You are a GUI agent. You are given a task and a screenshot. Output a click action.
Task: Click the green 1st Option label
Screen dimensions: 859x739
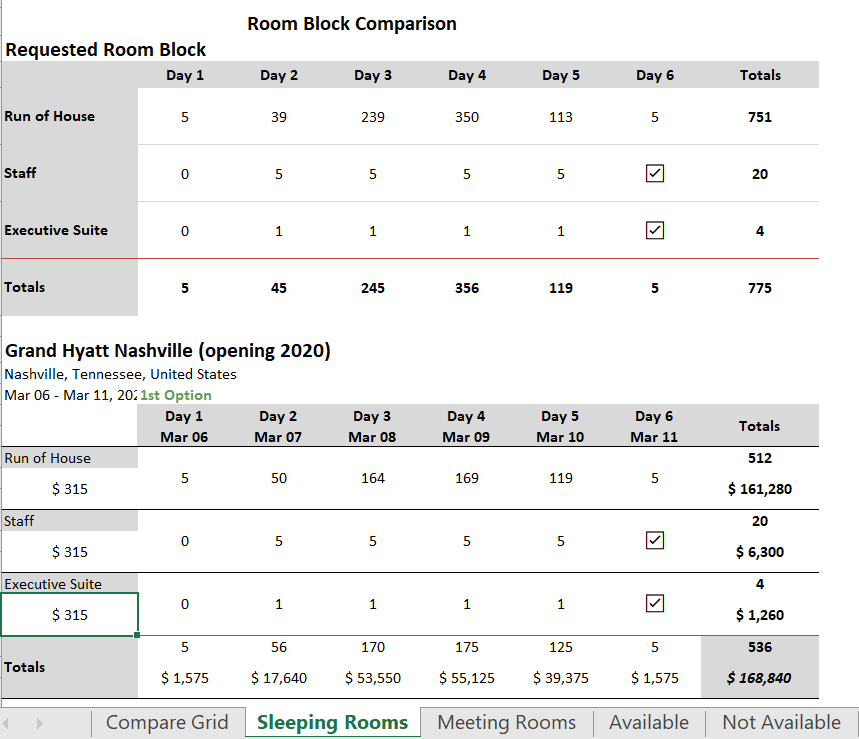pyautogui.click(x=176, y=395)
